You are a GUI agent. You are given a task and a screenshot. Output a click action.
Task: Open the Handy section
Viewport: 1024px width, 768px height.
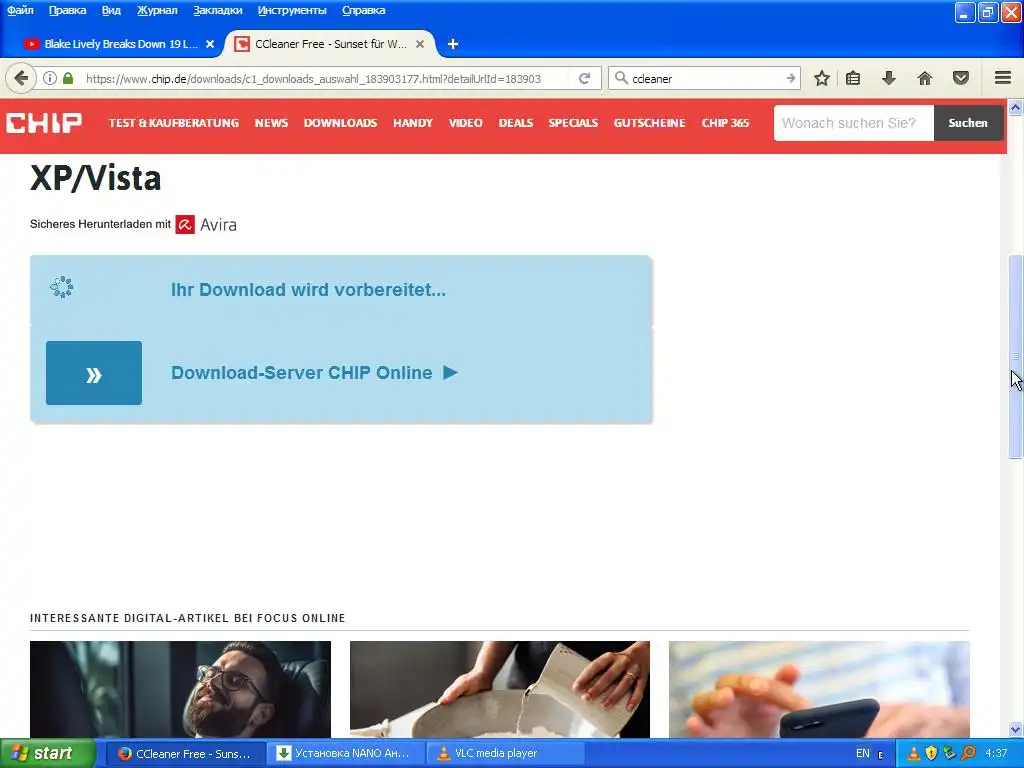click(413, 123)
